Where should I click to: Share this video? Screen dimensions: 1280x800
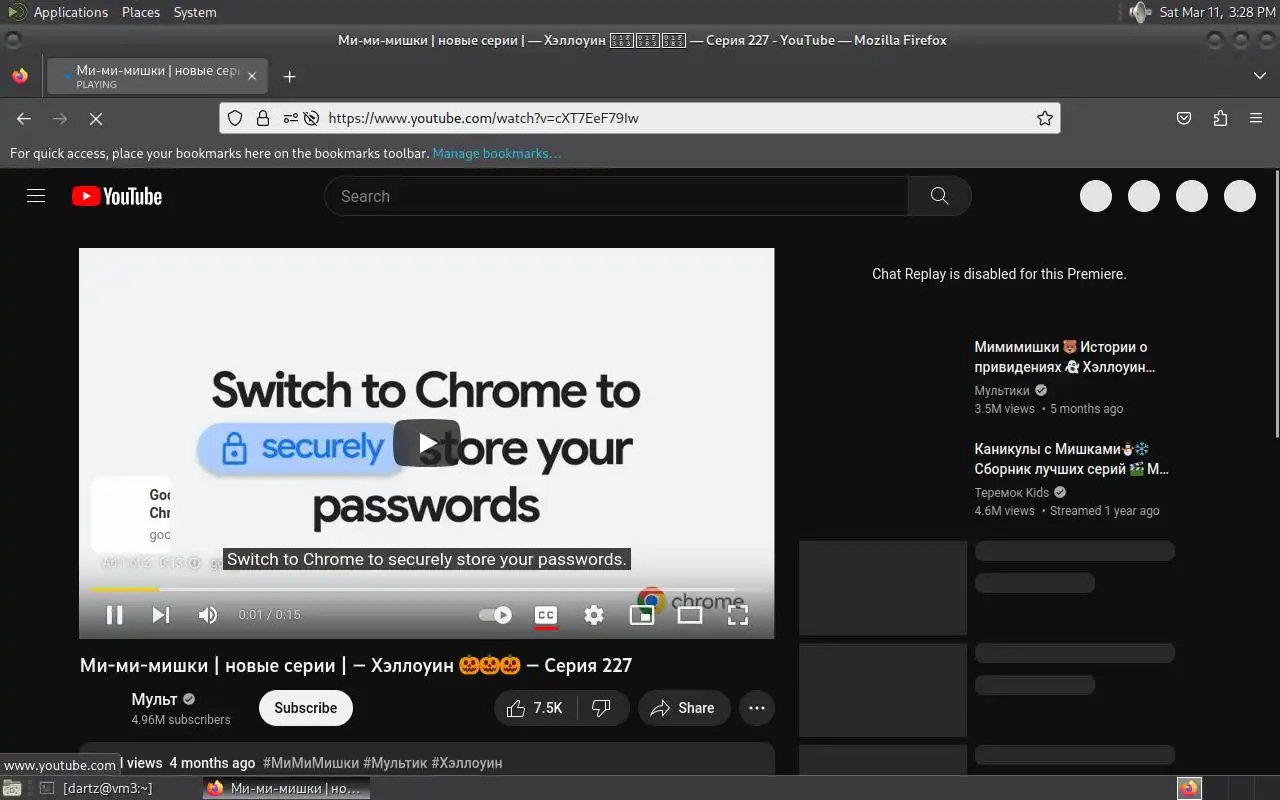point(684,708)
